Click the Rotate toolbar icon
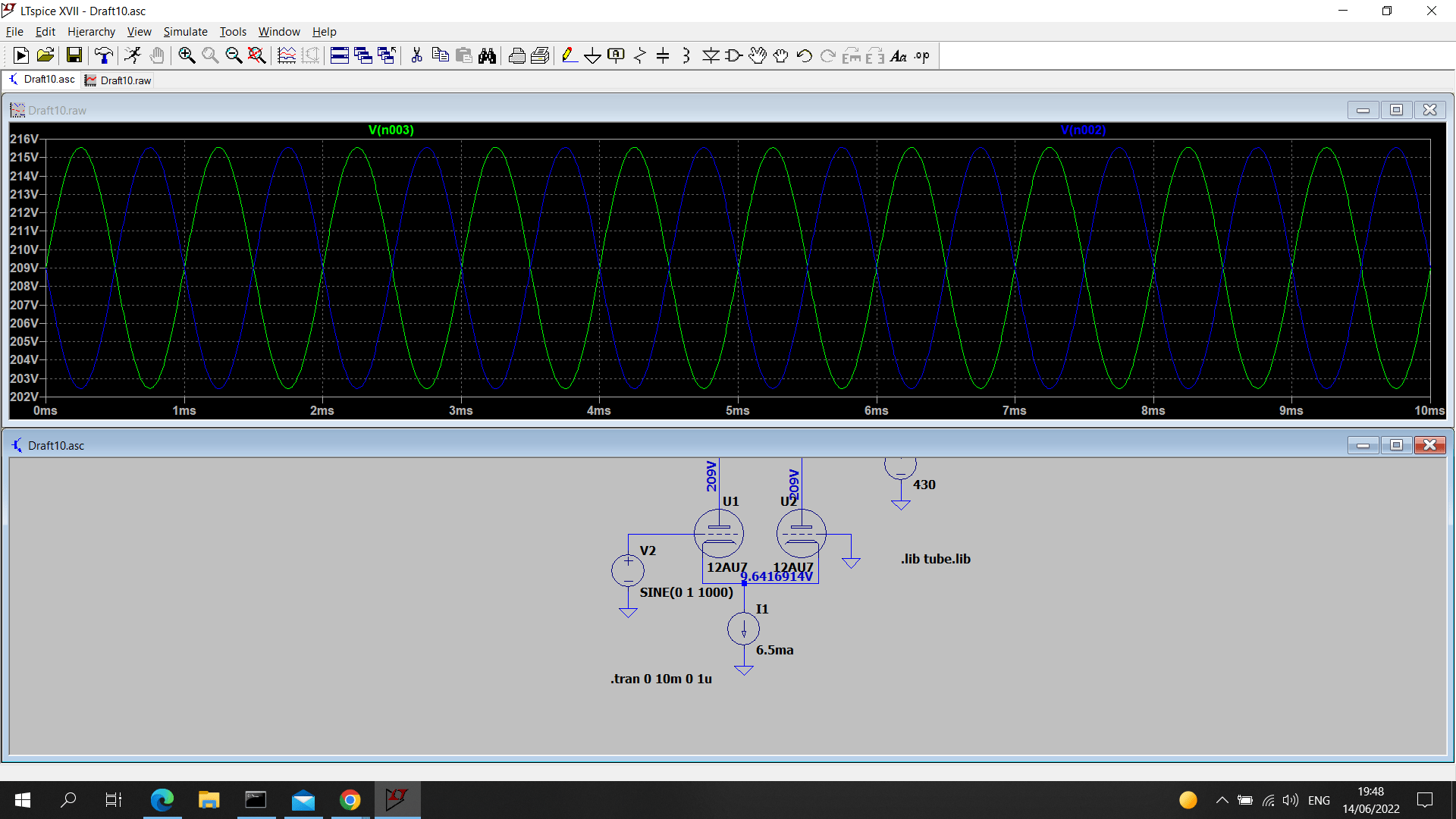Viewport: 1456px width, 819px height. [x=852, y=55]
